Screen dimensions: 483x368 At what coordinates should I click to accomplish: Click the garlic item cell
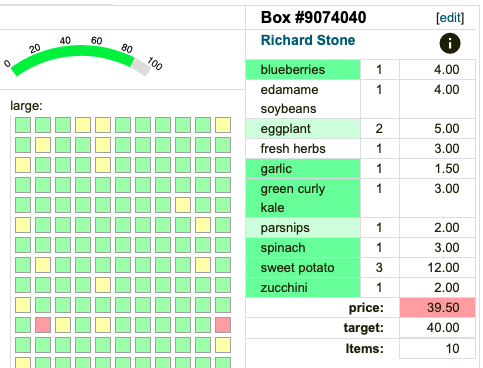[x=303, y=169]
